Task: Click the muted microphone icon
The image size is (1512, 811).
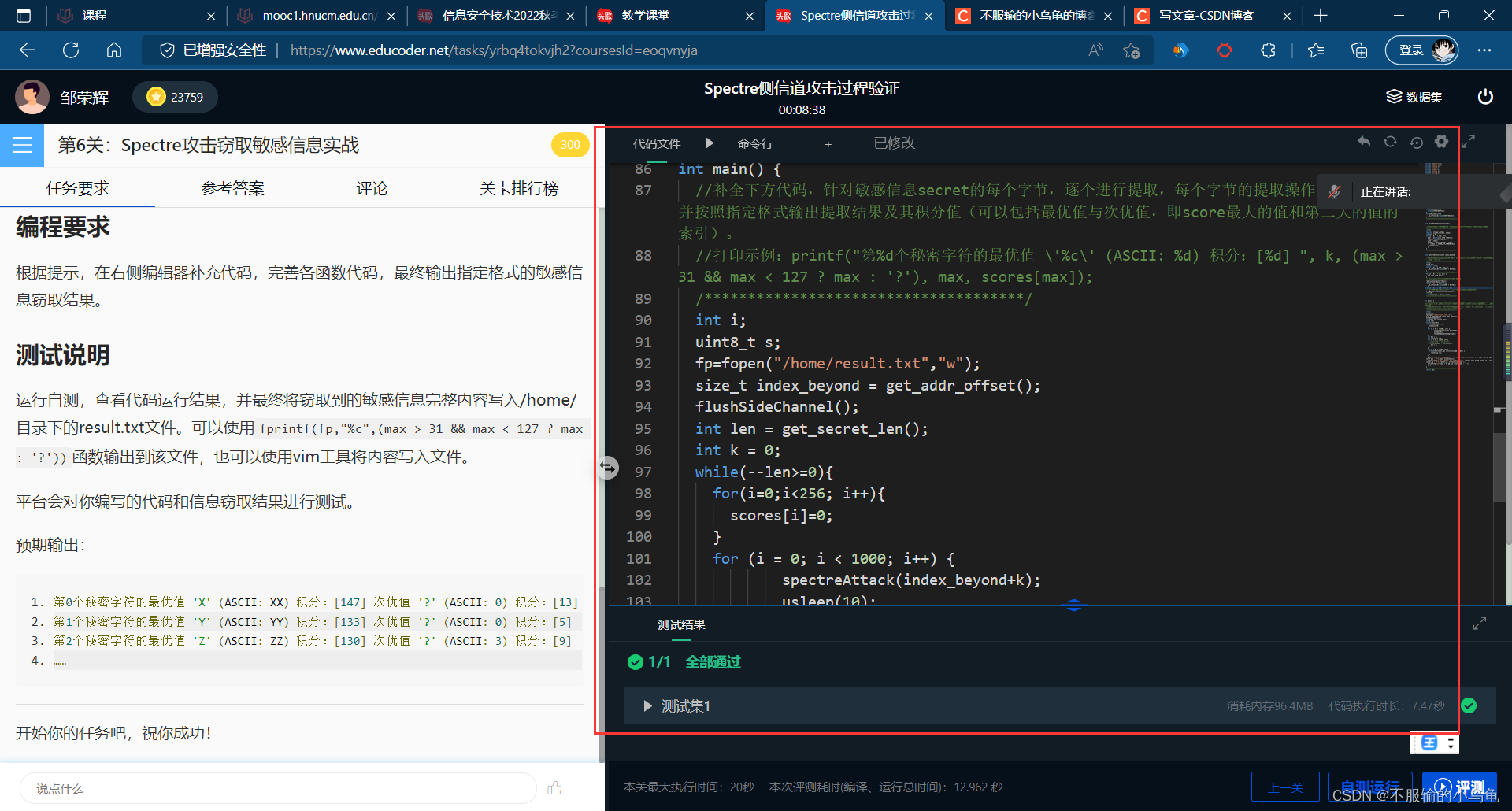Action: (x=1334, y=191)
